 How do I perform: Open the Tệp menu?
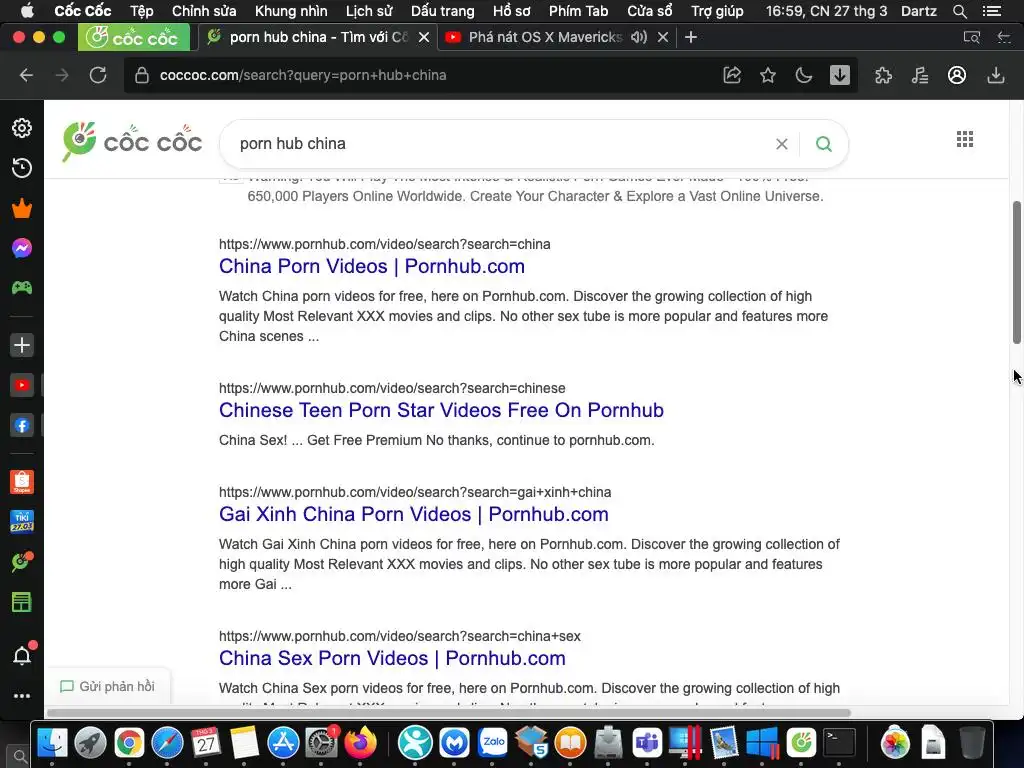(x=141, y=11)
